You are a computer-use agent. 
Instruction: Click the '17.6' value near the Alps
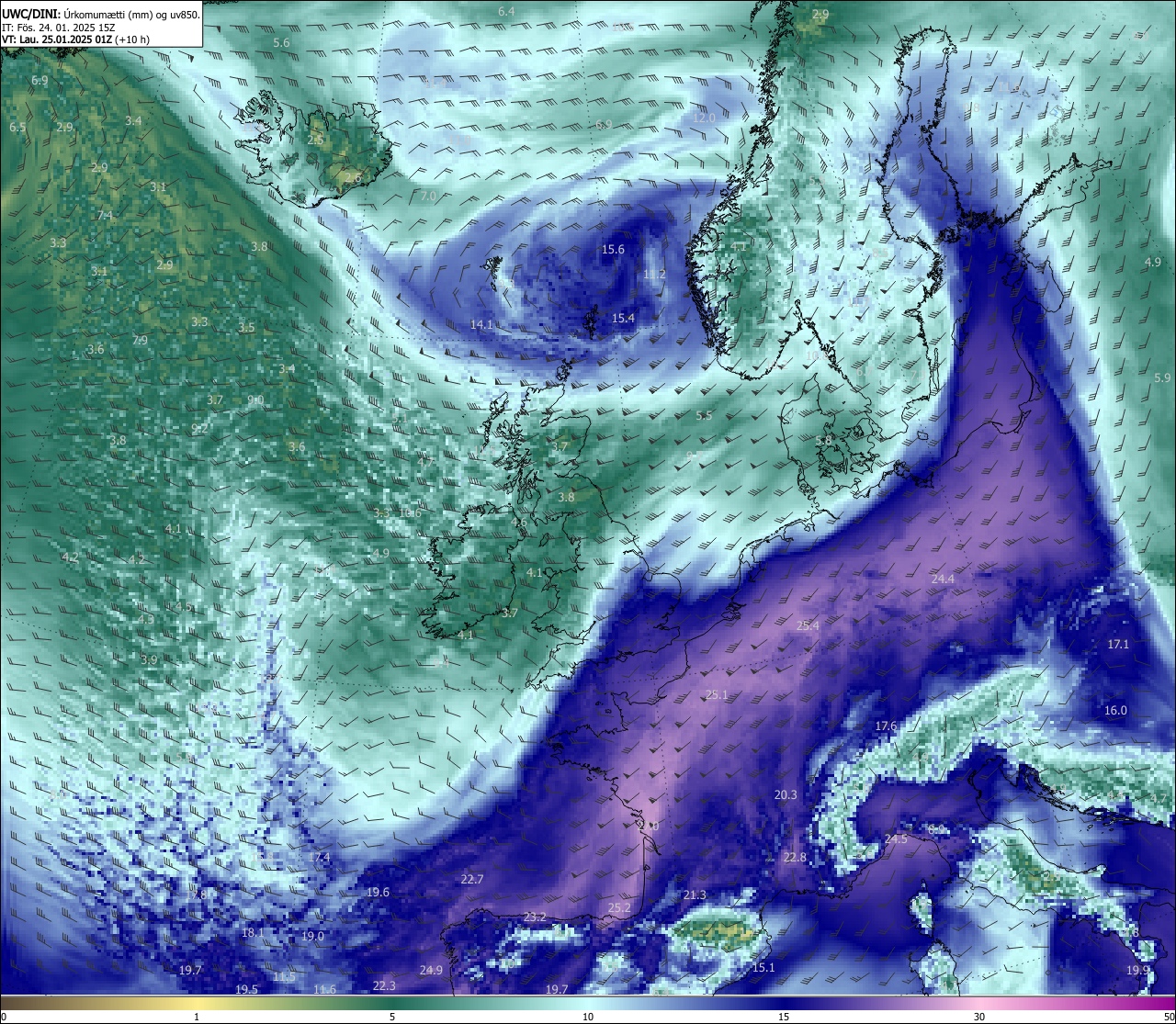pos(886,726)
